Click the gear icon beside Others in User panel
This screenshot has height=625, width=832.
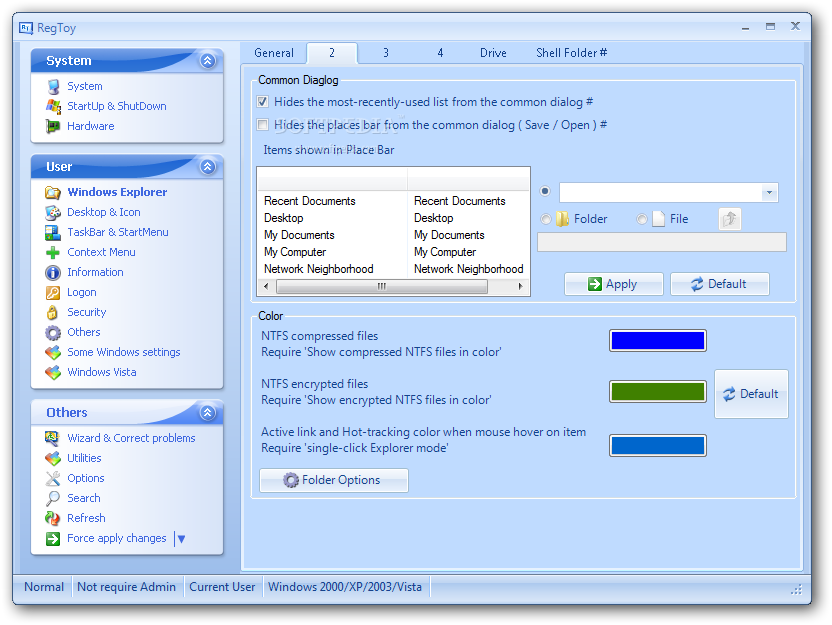point(53,333)
